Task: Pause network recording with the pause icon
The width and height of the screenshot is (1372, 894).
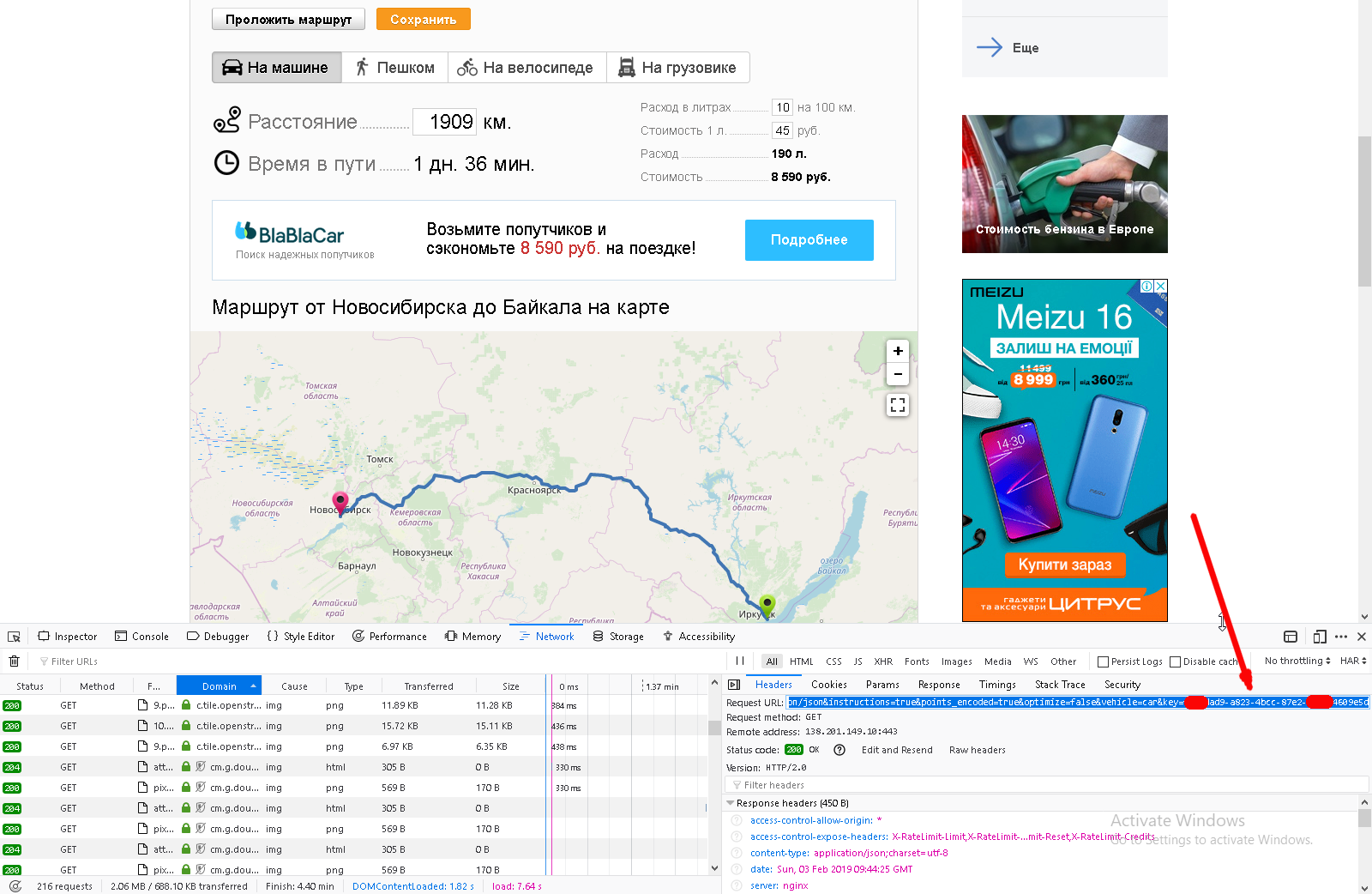Action: (740, 661)
